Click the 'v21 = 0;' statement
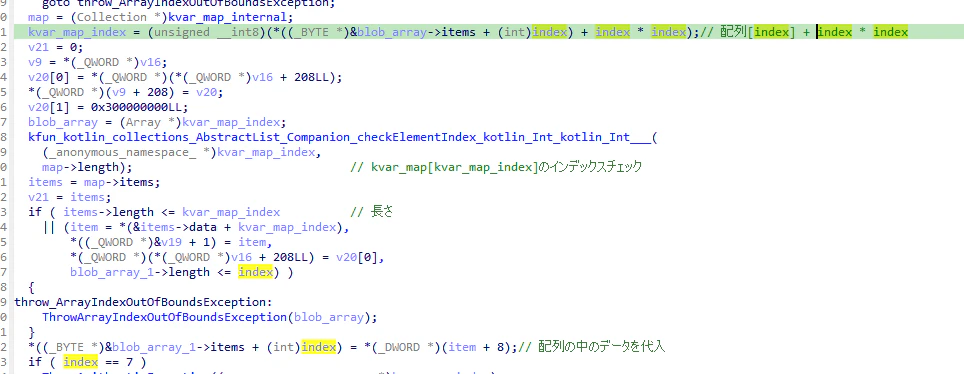This screenshot has width=964, height=374. click(55, 47)
